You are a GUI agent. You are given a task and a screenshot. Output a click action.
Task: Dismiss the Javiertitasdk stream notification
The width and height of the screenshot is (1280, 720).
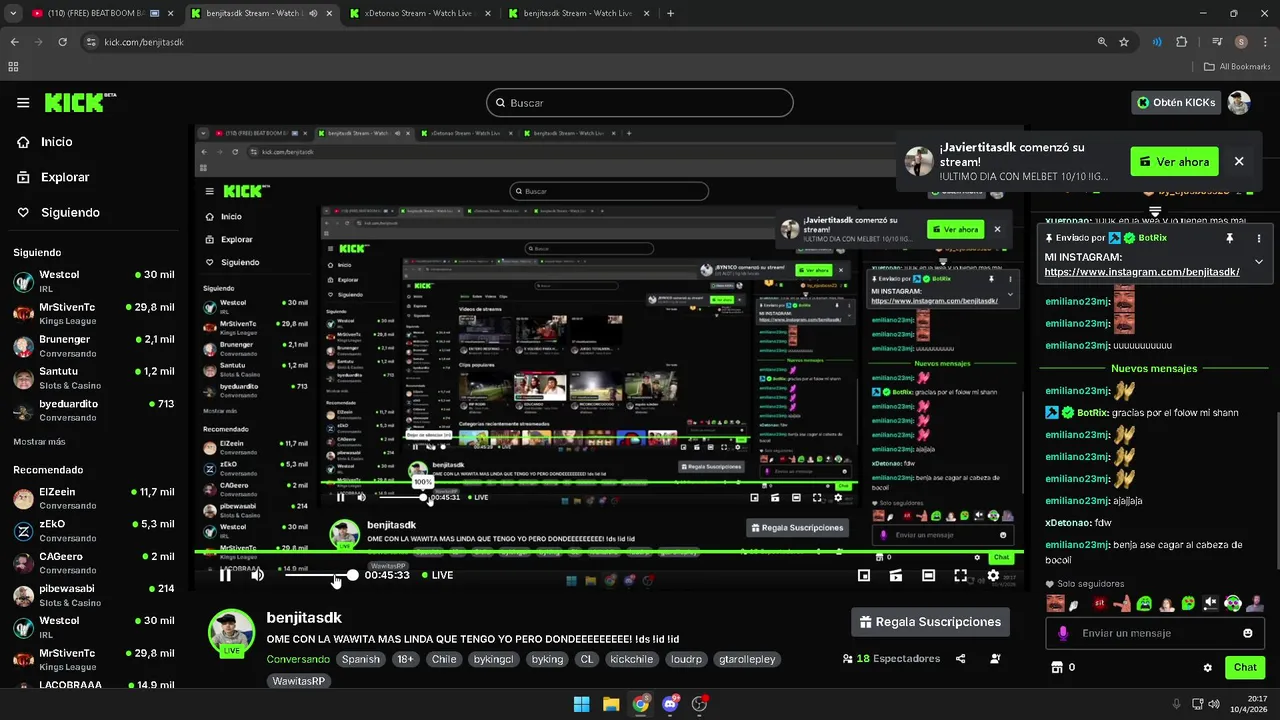[x=1239, y=161]
